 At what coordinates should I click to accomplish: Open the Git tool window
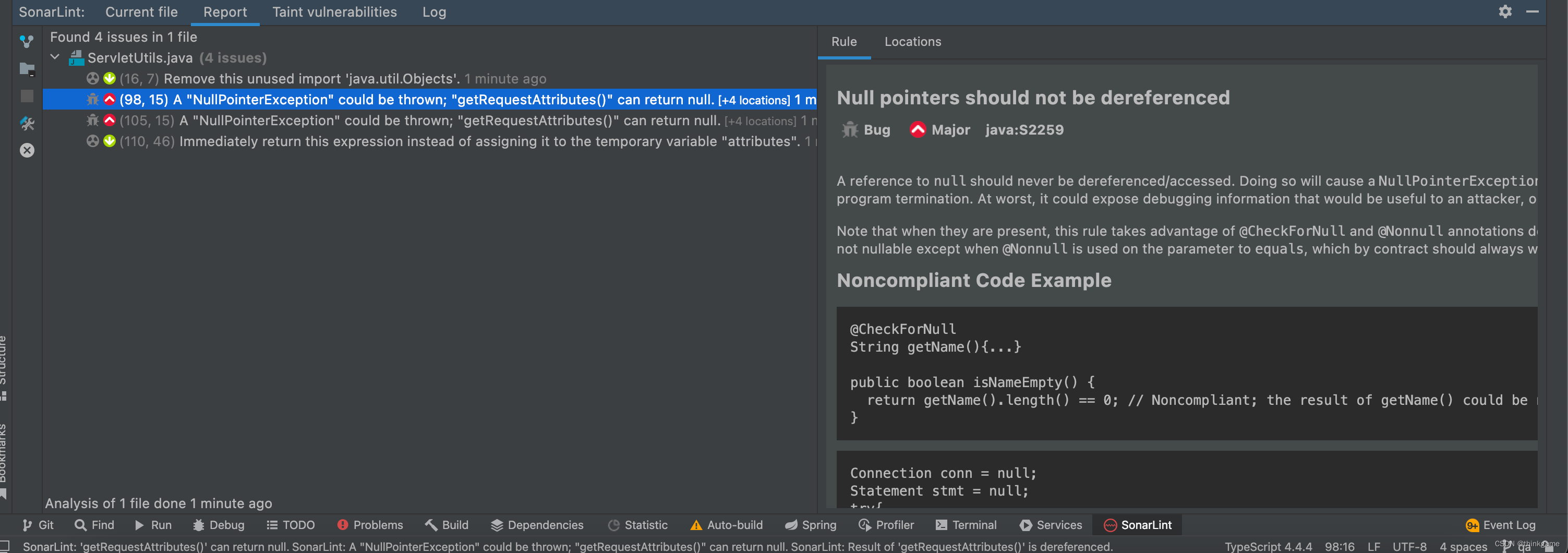click(x=38, y=525)
